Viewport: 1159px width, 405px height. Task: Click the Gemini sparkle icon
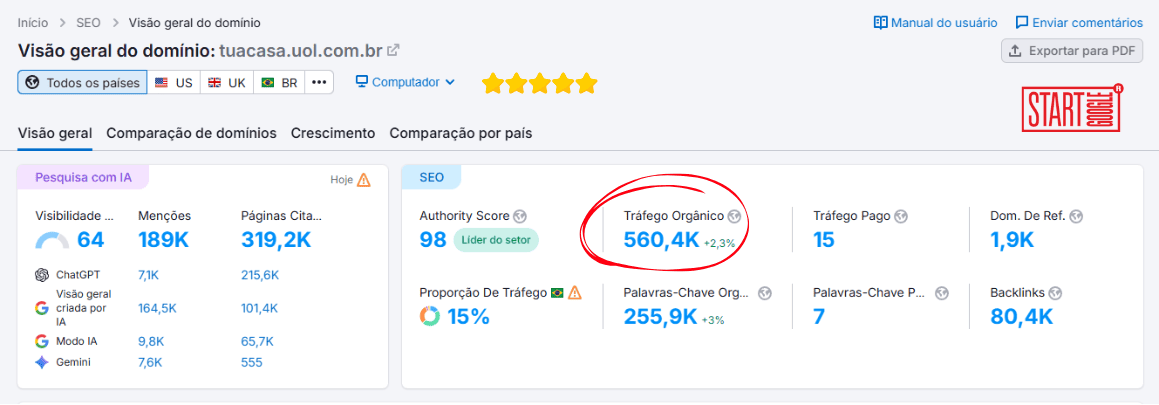pyautogui.click(x=42, y=363)
